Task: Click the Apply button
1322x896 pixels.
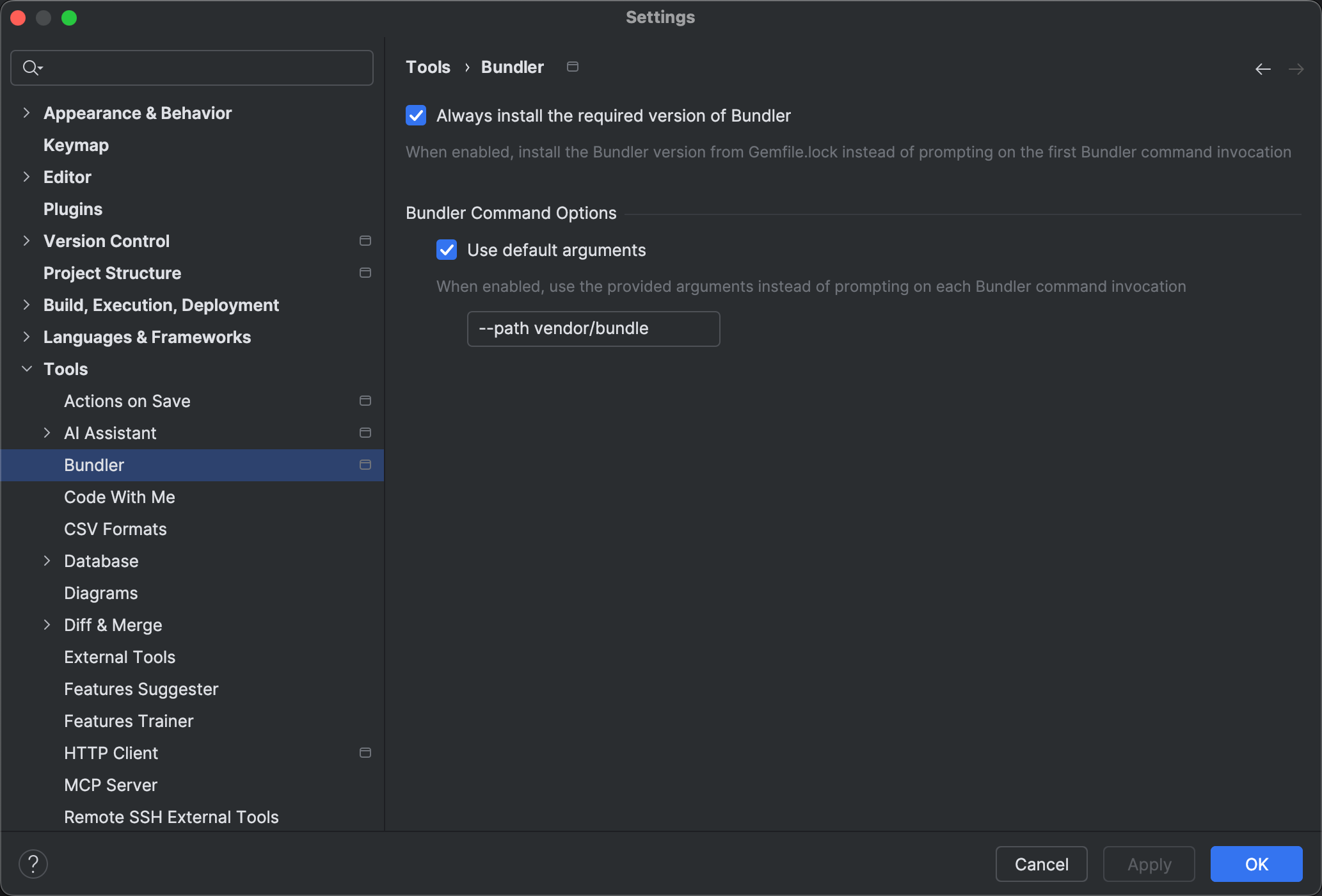Action: click(1148, 863)
